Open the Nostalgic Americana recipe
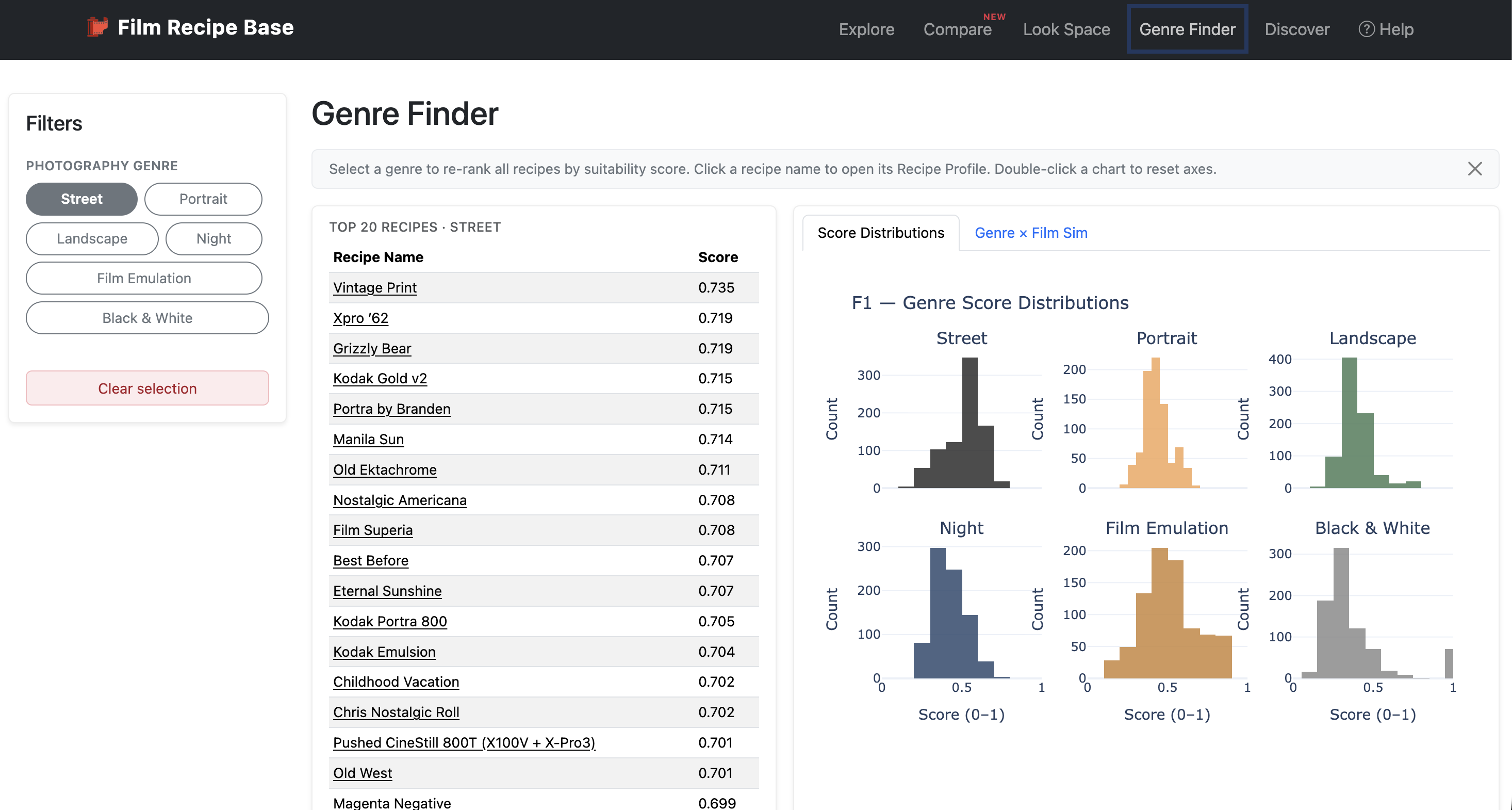Image resolution: width=1512 pixels, height=810 pixels. [x=400, y=500]
